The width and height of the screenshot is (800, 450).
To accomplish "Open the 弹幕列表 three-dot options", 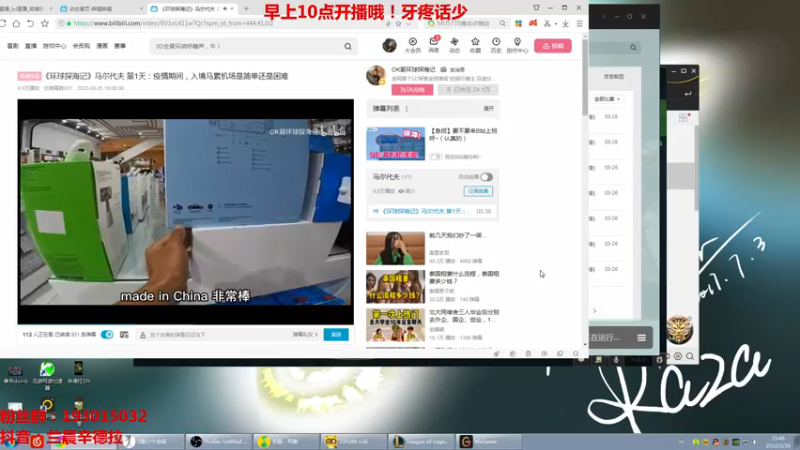I will 407,109.
